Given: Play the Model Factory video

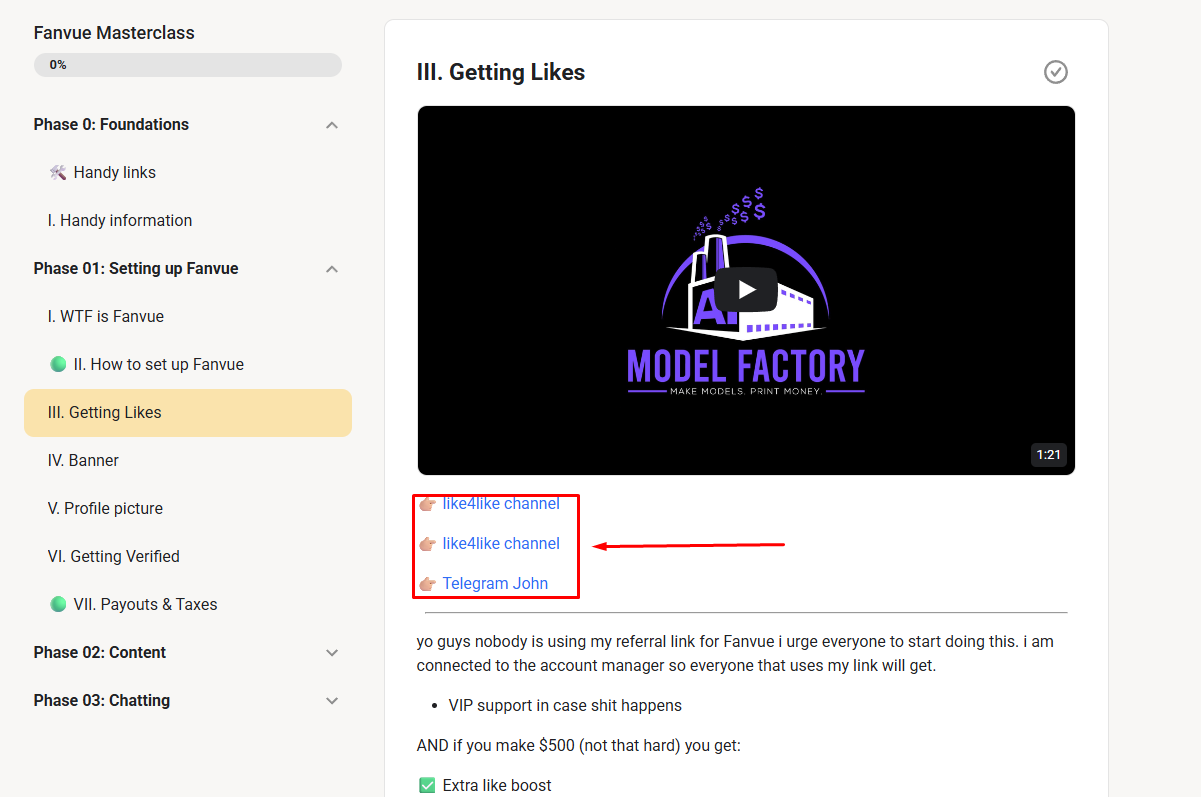Looking at the screenshot, I should click(x=745, y=290).
